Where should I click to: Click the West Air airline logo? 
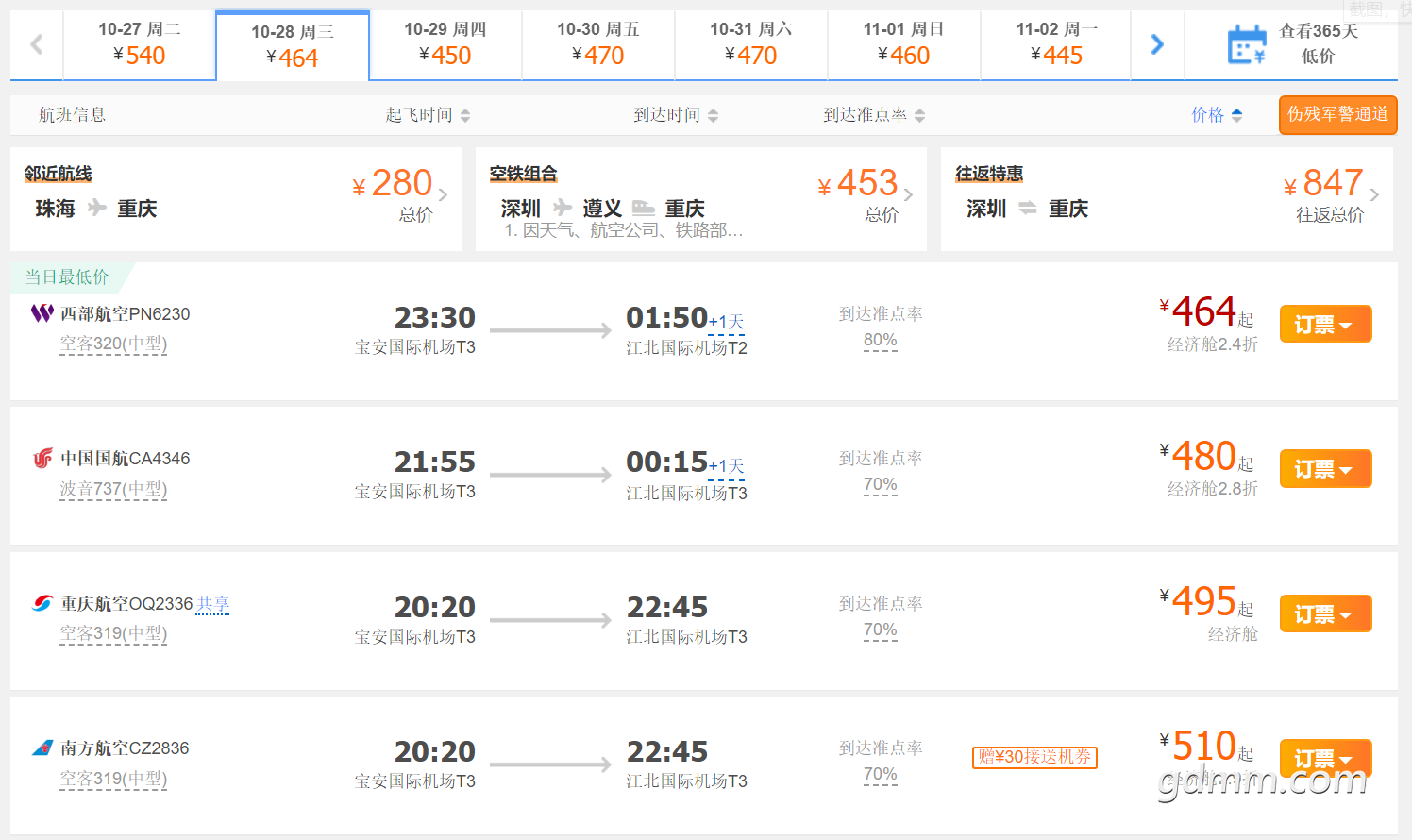pos(42,313)
